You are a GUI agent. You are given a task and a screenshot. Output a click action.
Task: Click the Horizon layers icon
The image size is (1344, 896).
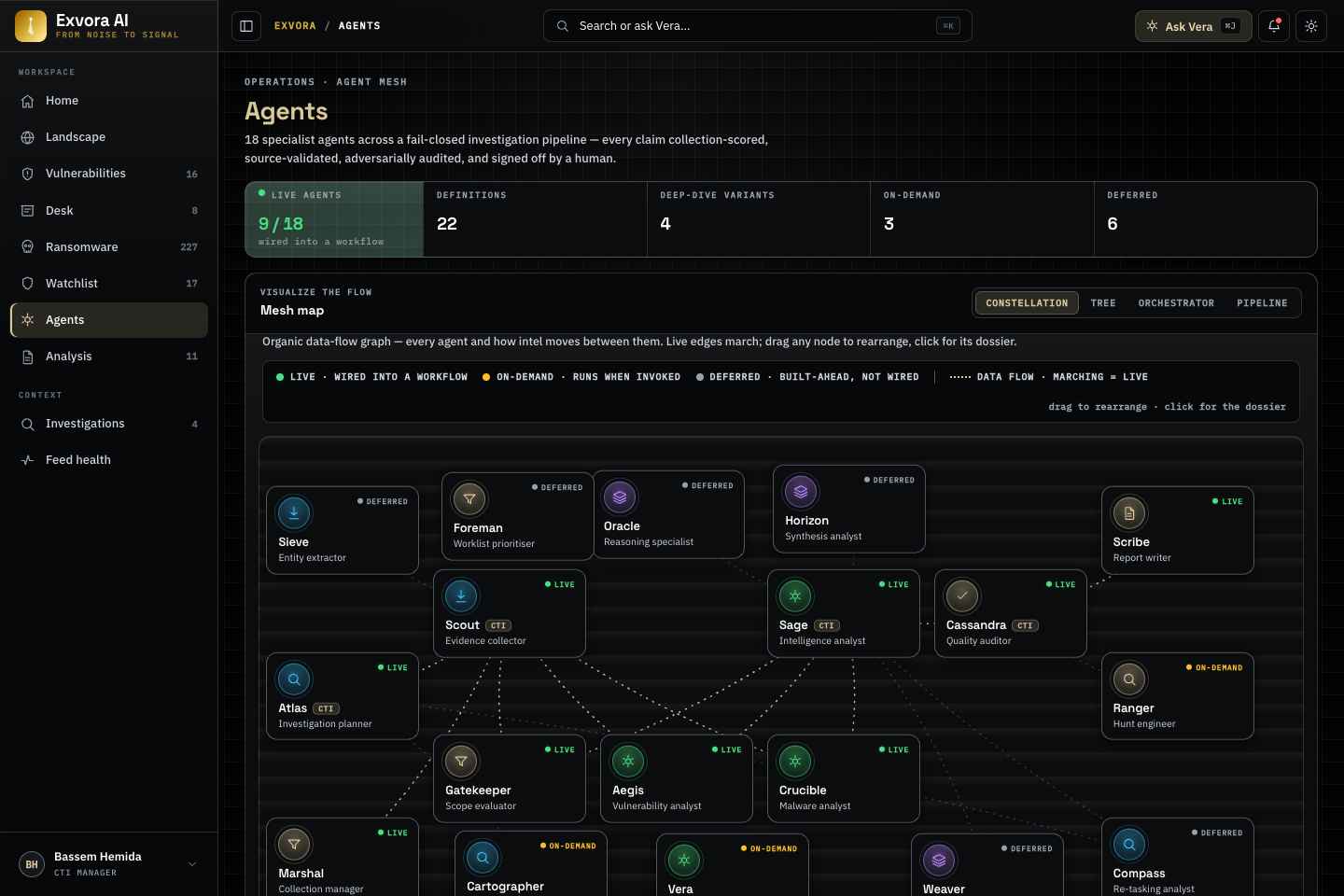(801, 491)
